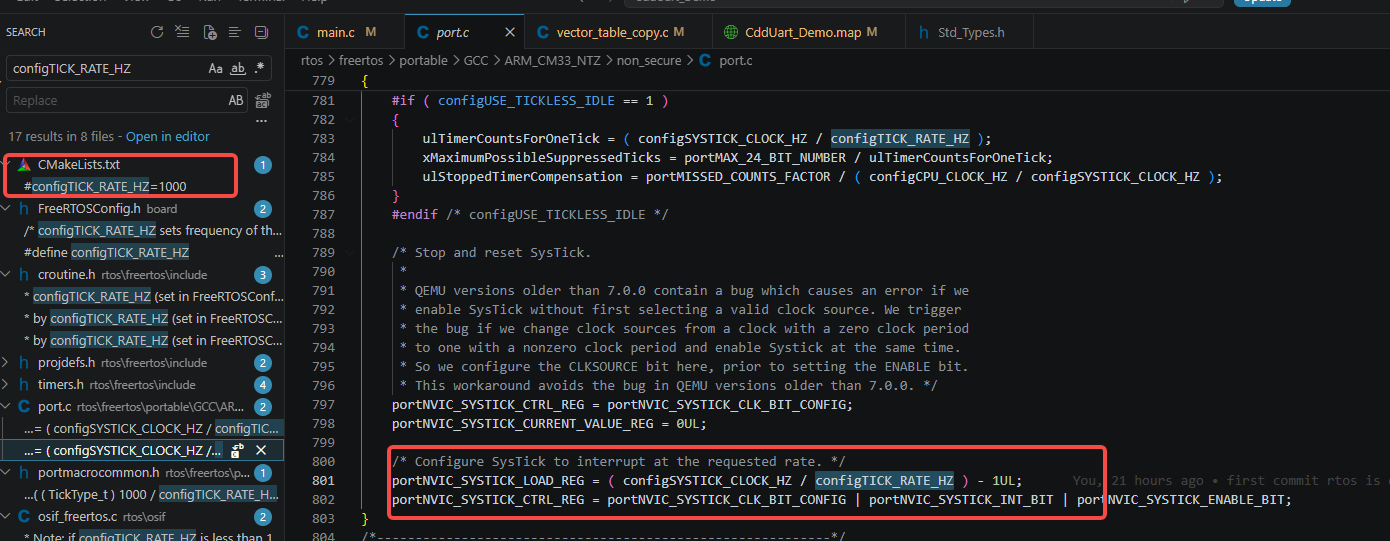Expand projdefs.h result group
Image resolution: width=1390 pixels, height=541 pixels.
tap(7, 362)
